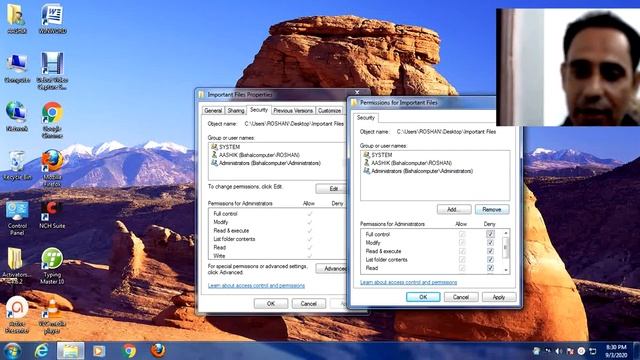Switch to the Customize tab
640x360 pixels.
tap(329, 111)
